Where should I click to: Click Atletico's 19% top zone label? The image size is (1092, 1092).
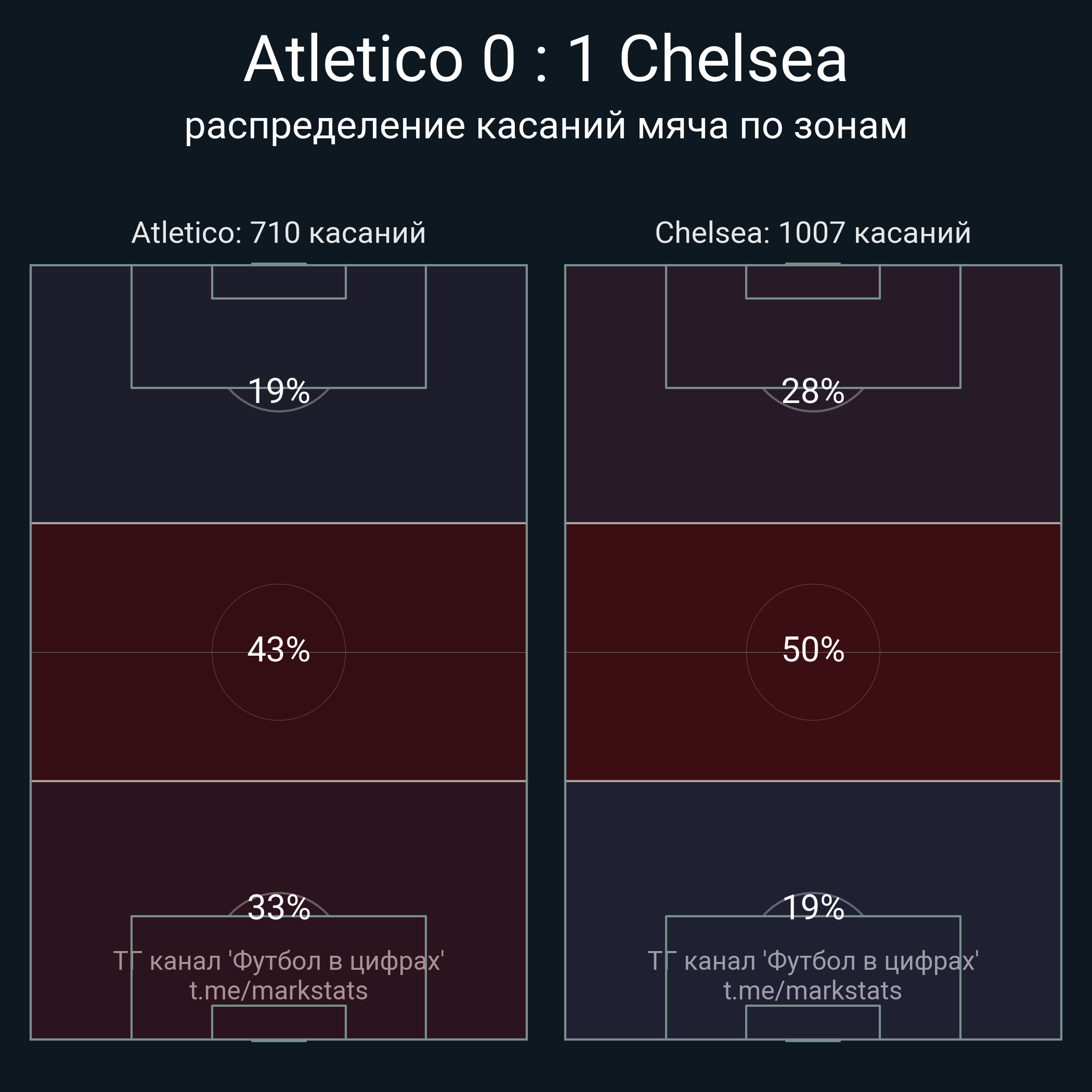[279, 391]
